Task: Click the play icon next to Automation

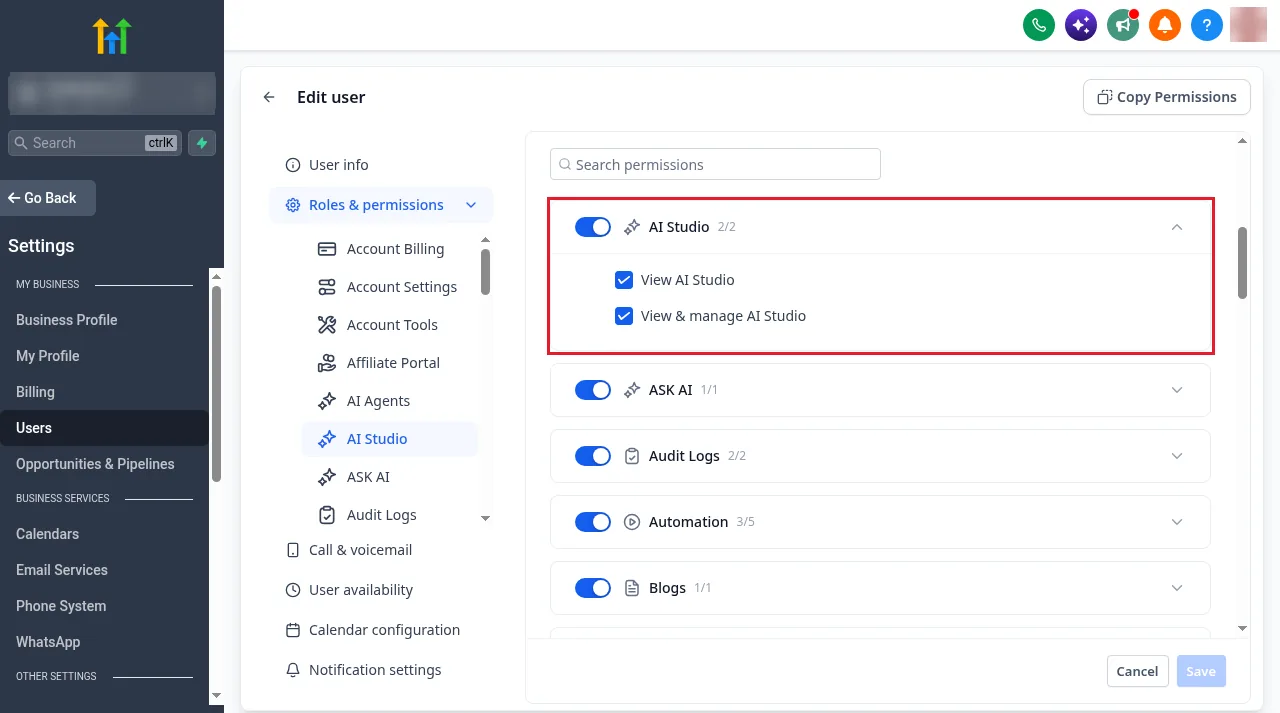Action: pos(632,522)
